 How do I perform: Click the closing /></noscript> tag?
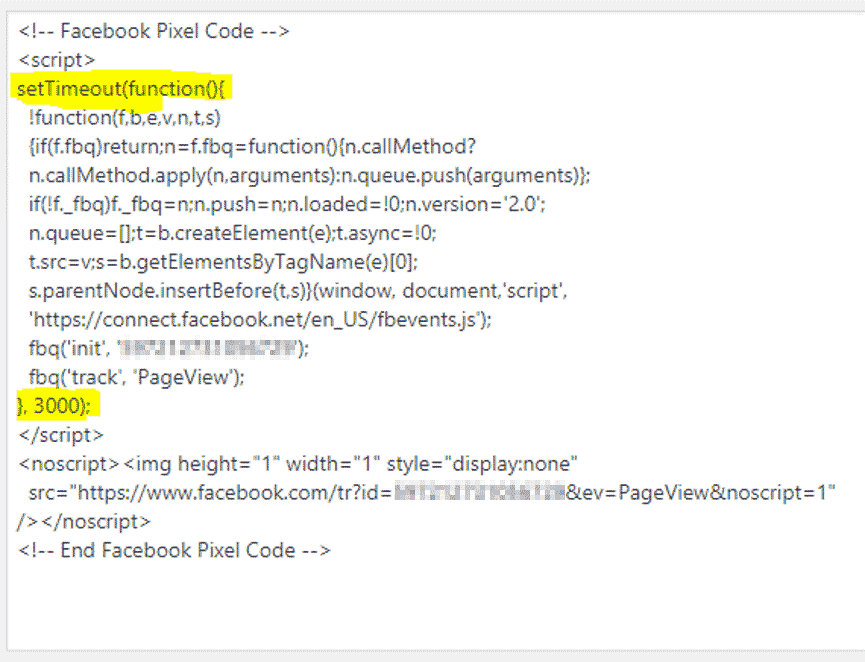[83, 522]
